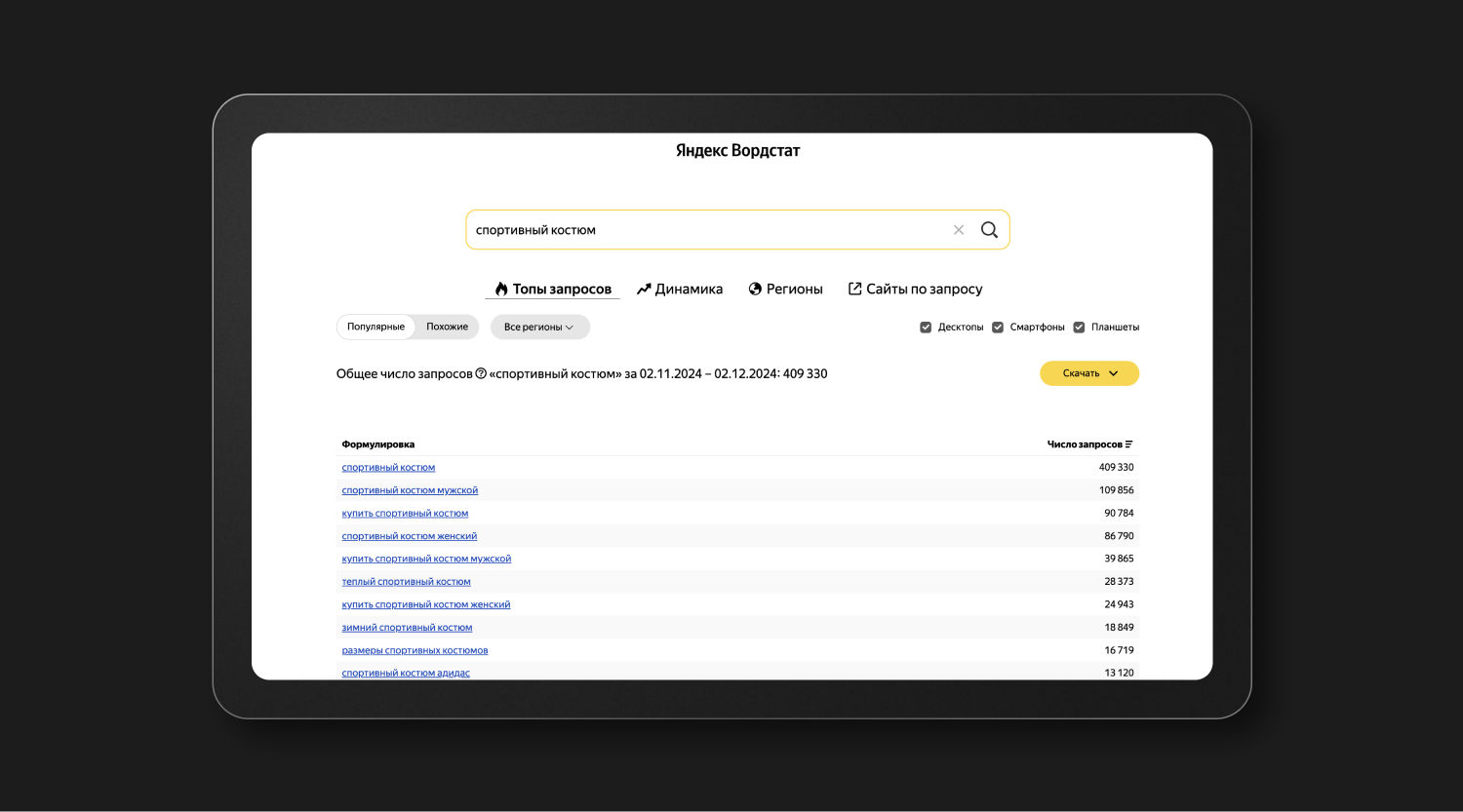The height and width of the screenshot is (812, 1463).
Task: Uncheck the 'Смартфоны' checkbox
Action: point(998,328)
